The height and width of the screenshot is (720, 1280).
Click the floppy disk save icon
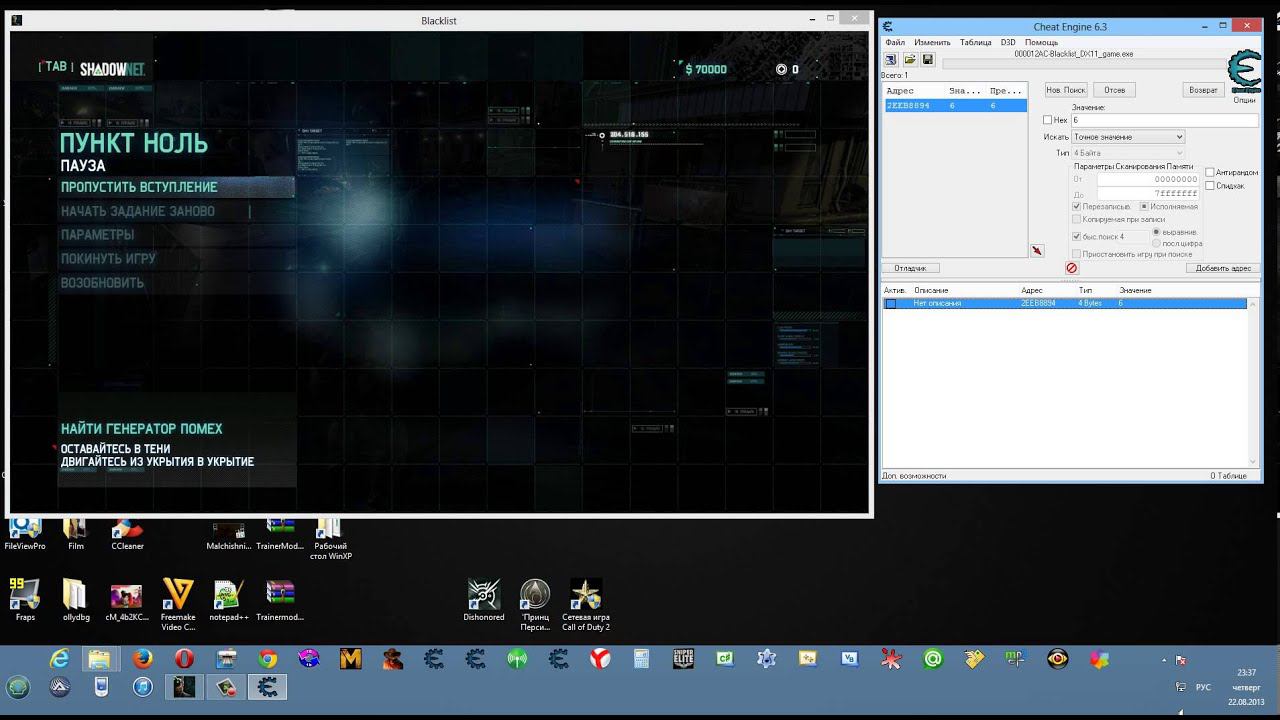click(928, 60)
